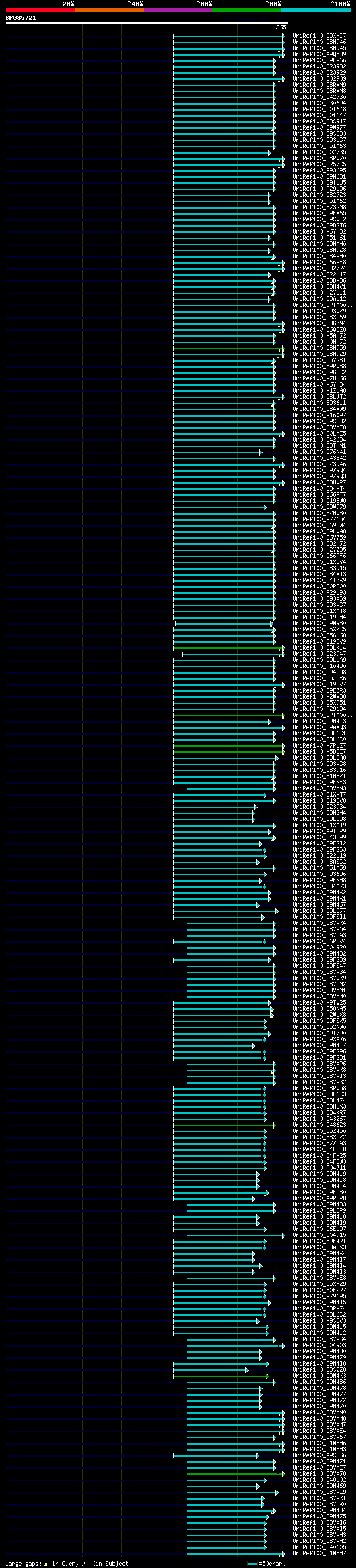
Task: Click the yellow in-Query gap triangle in legend
Action: pyautogui.click(x=46, y=1563)
